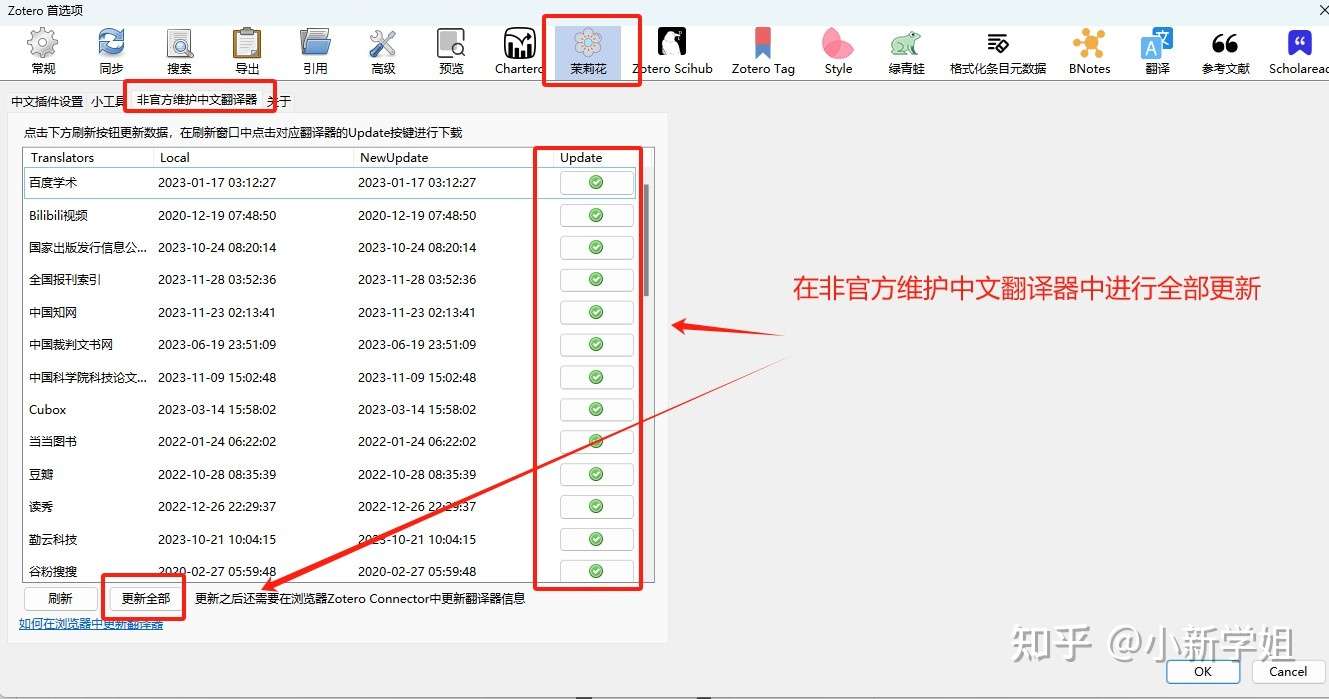The height and width of the screenshot is (699, 1329).
Task: Click update button for 百度学术
Action: 596,183
